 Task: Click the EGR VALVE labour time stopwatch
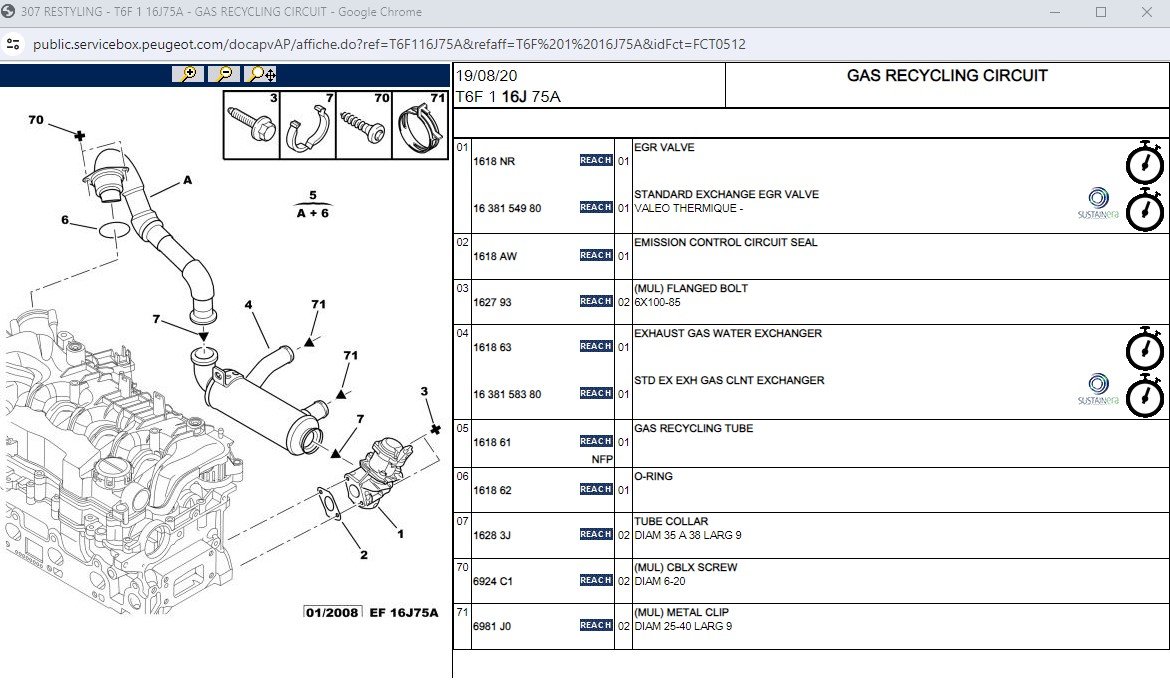tap(1145, 162)
